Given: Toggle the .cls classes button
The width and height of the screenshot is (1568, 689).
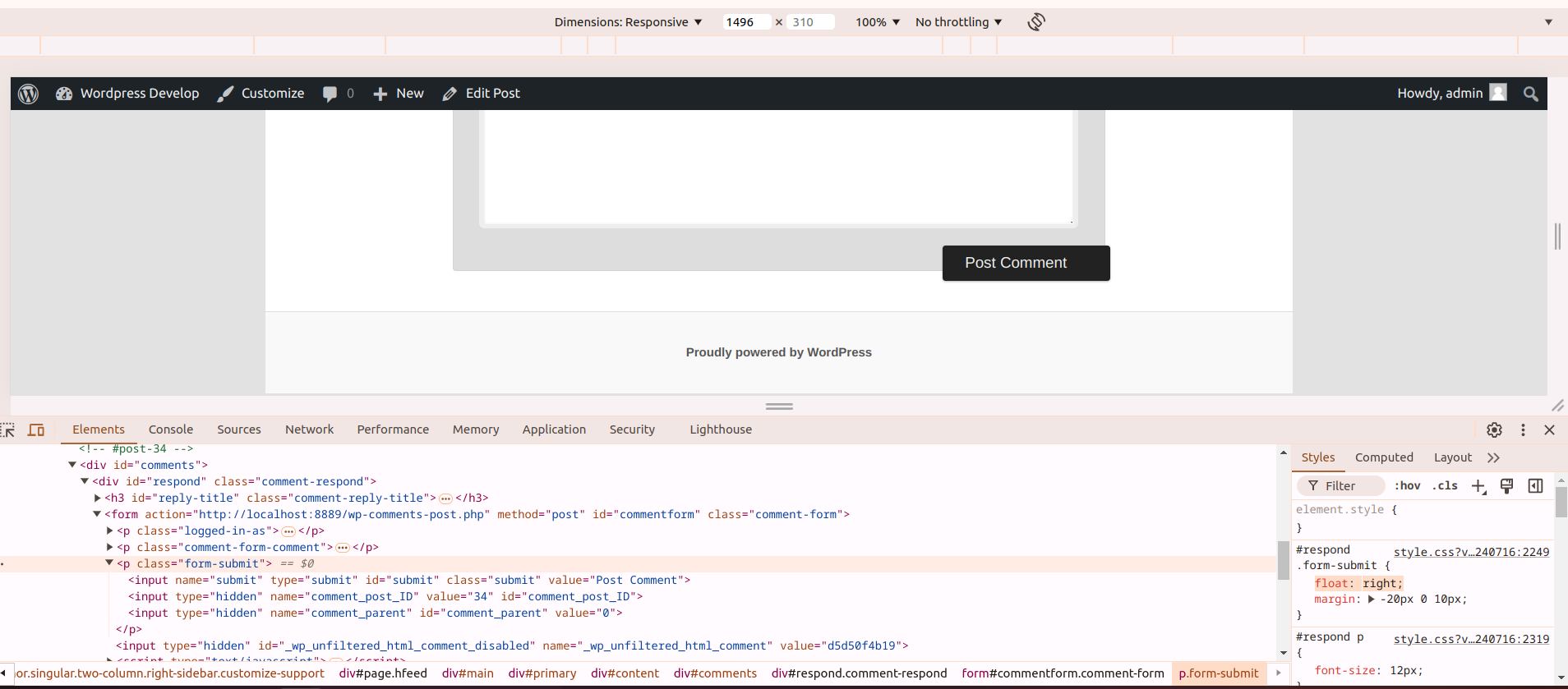Looking at the screenshot, I should tap(1445, 486).
